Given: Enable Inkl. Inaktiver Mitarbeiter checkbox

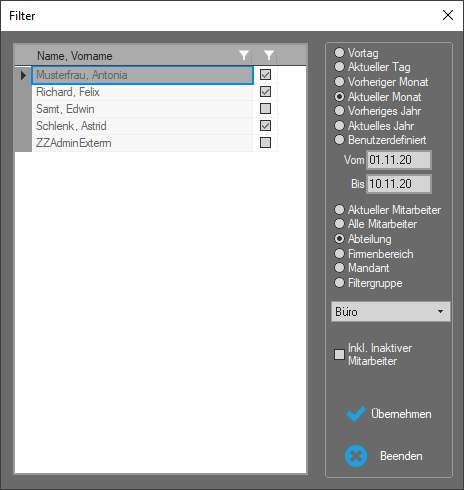Looking at the screenshot, I should point(339,354).
